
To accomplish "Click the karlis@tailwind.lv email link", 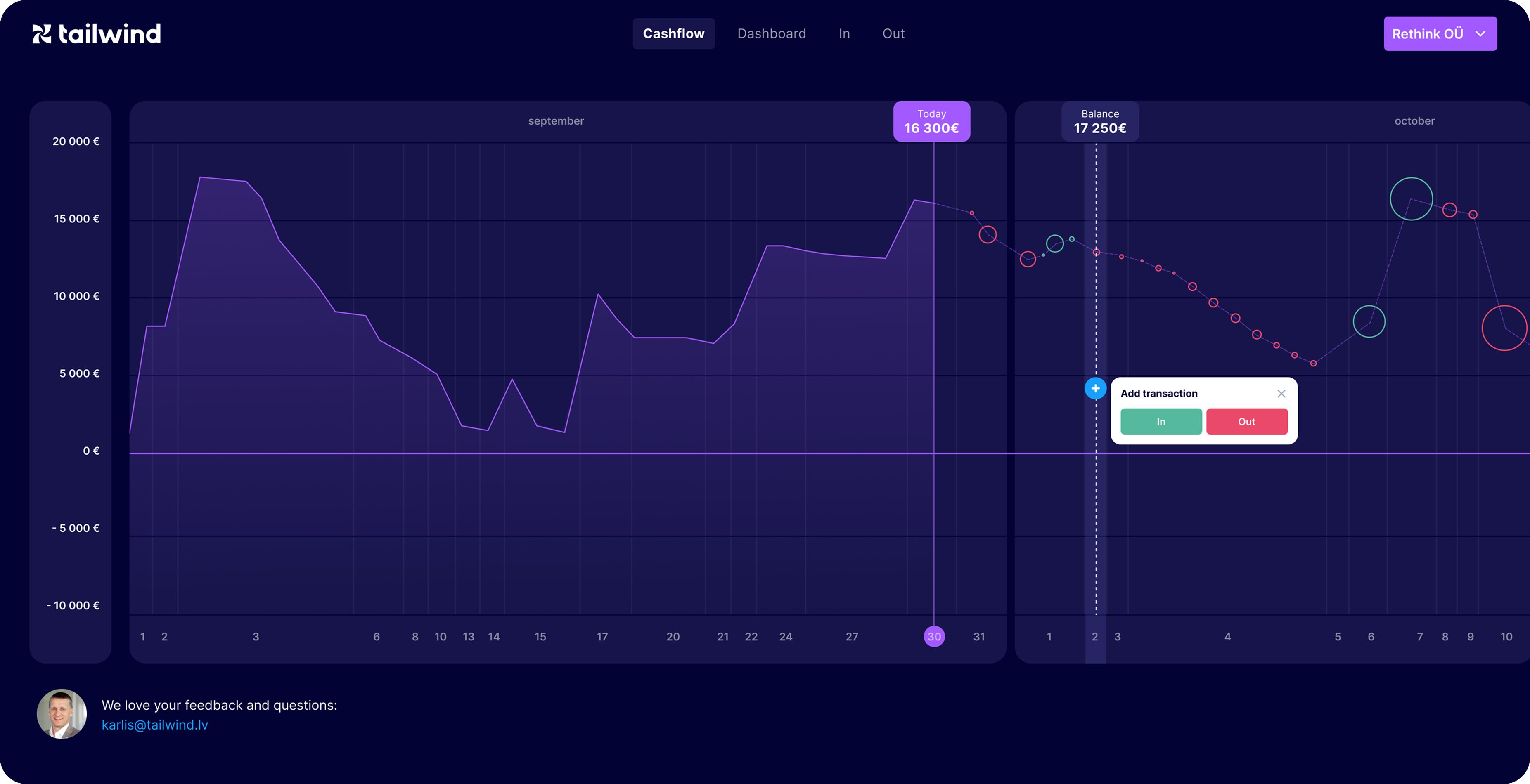I will point(155,725).
